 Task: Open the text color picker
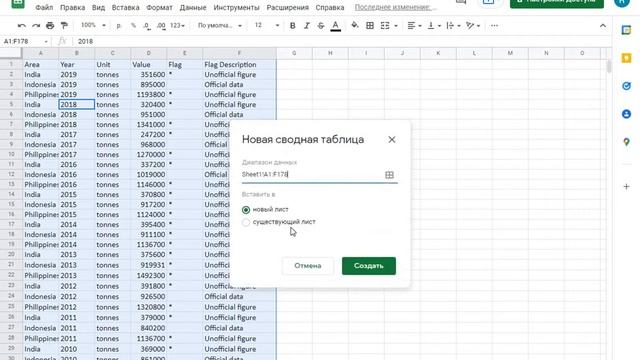coord(336,26)
